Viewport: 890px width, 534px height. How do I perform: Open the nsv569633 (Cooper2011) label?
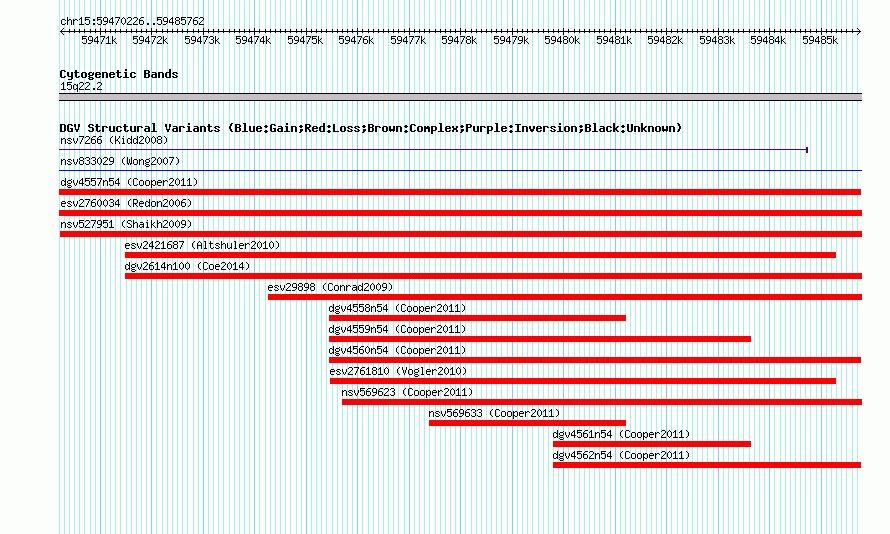494,413
